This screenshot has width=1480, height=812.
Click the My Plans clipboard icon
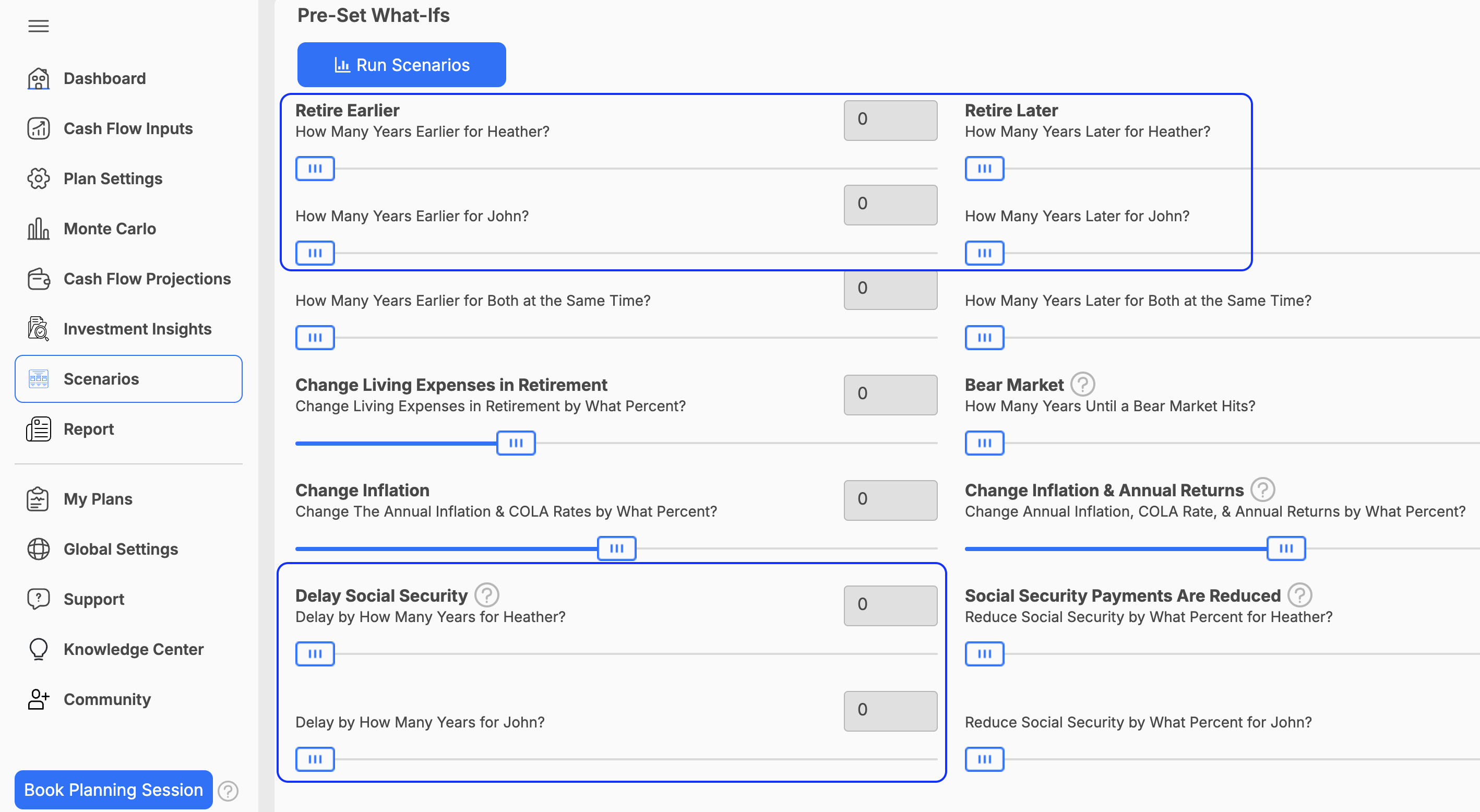point(38,499)
